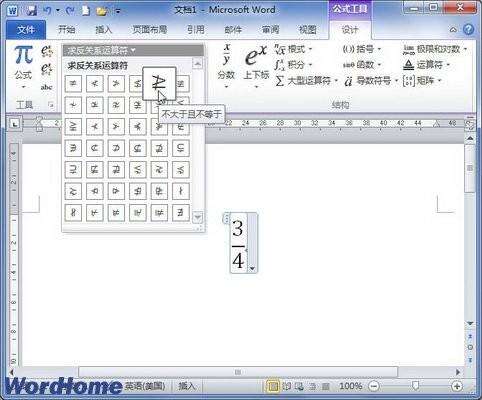
Task: Click vertical scrollbar down arrow
Action: [470, 323]
